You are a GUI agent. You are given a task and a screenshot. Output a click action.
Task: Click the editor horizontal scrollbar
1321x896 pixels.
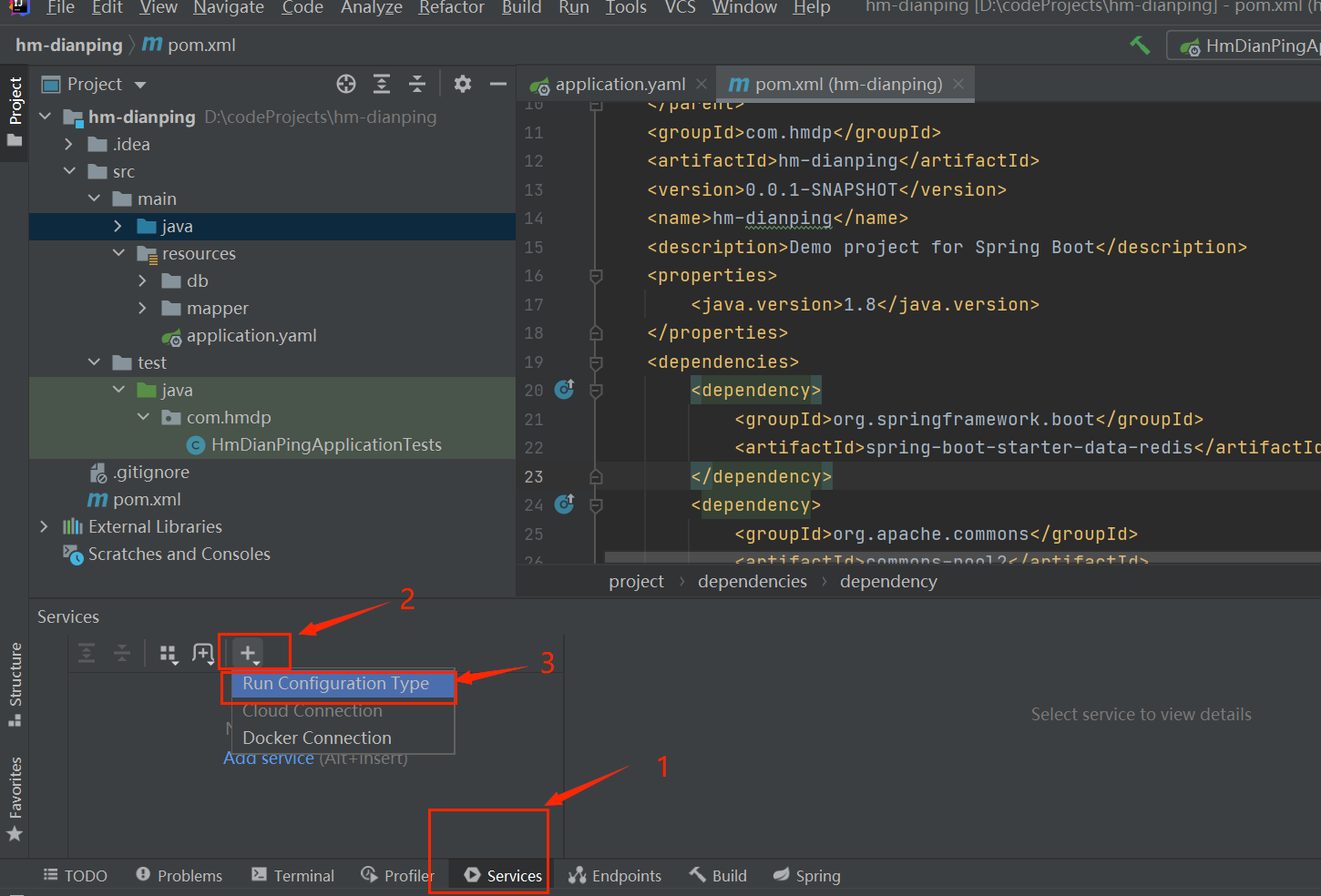[962, 556]
